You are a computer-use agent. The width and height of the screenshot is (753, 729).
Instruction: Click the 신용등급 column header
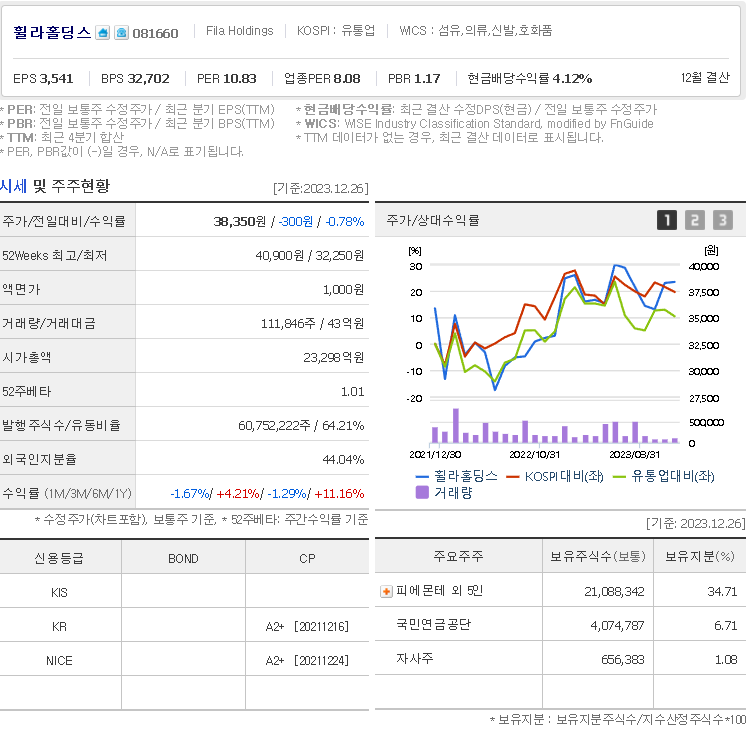[59, 558]
